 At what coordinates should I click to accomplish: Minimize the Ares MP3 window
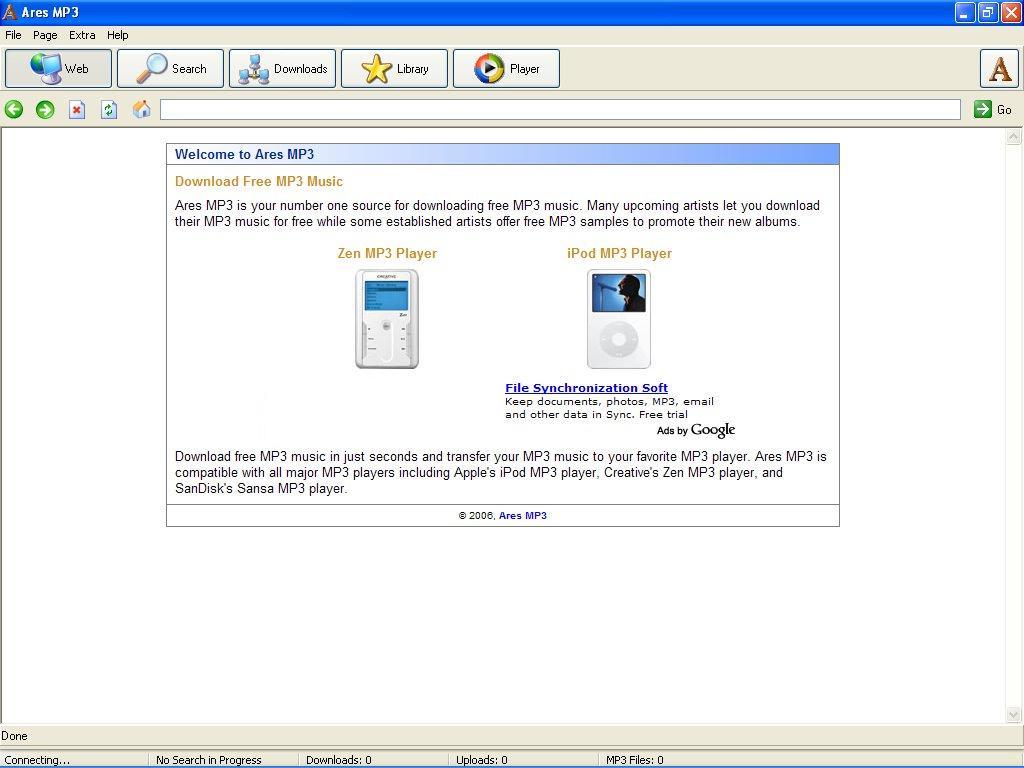coord(965,12)
